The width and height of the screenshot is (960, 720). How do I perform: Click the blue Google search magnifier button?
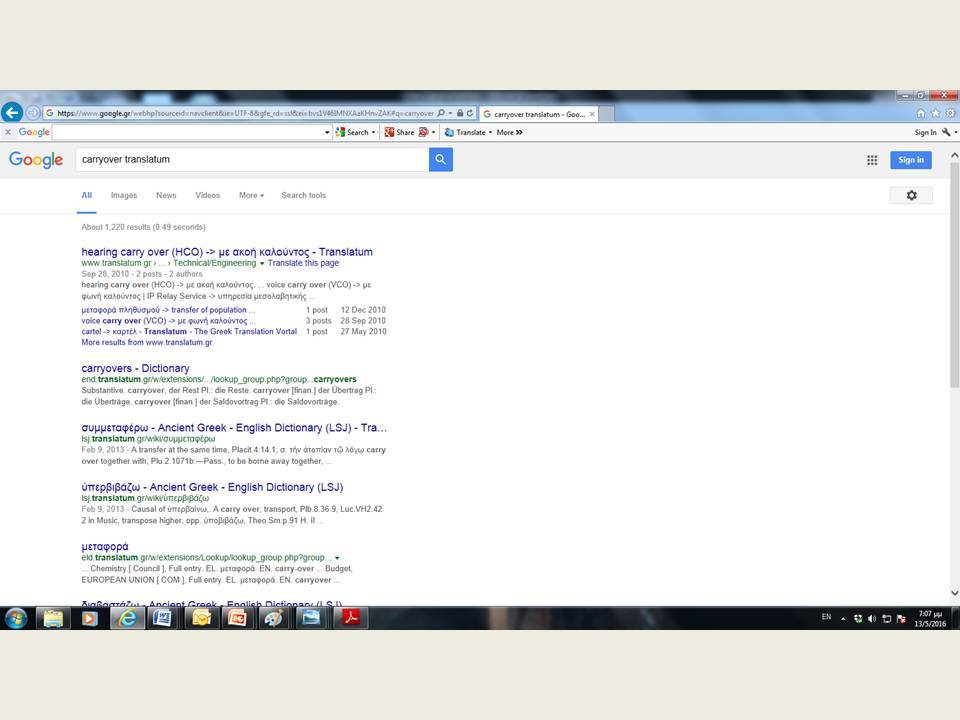(x=440, y=160)
